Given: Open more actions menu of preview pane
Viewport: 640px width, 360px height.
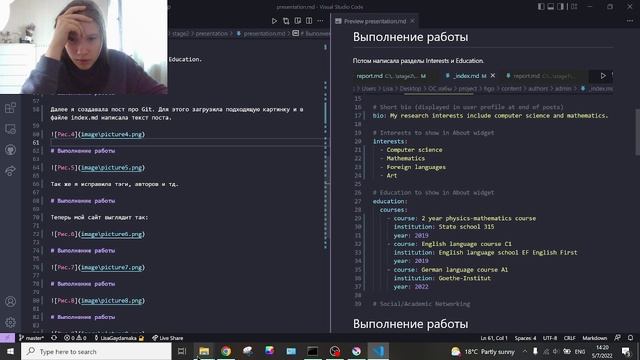Looking at the screenshot, I should tap(630, 20).
